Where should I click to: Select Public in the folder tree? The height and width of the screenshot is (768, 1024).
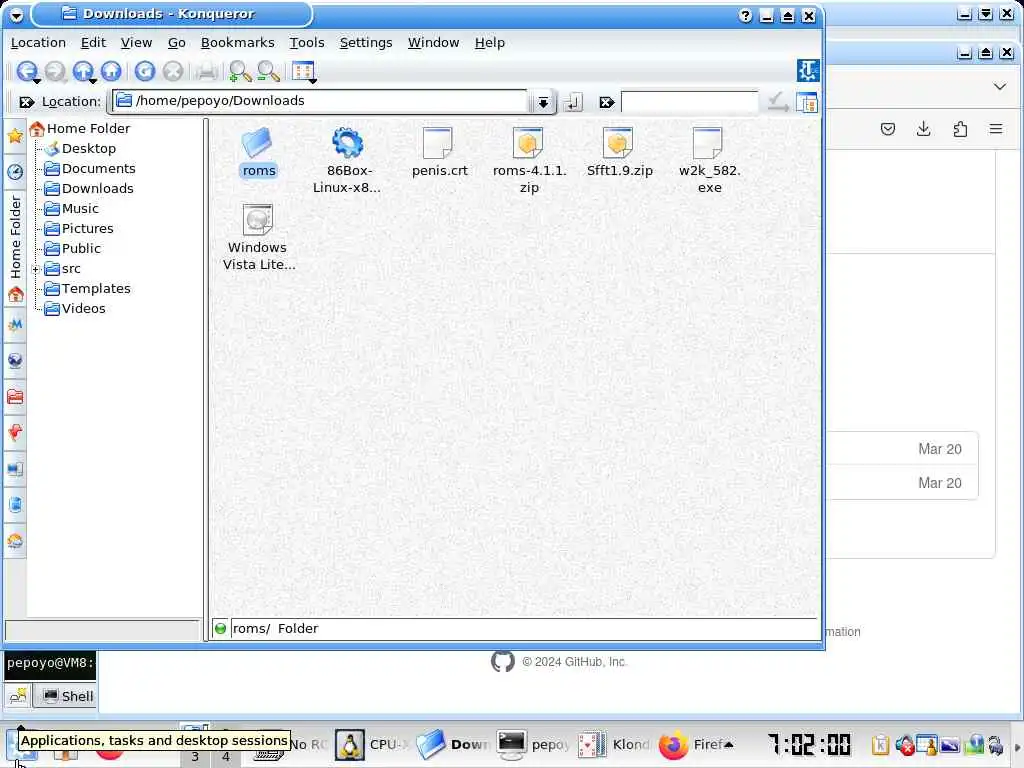point(72,249)
